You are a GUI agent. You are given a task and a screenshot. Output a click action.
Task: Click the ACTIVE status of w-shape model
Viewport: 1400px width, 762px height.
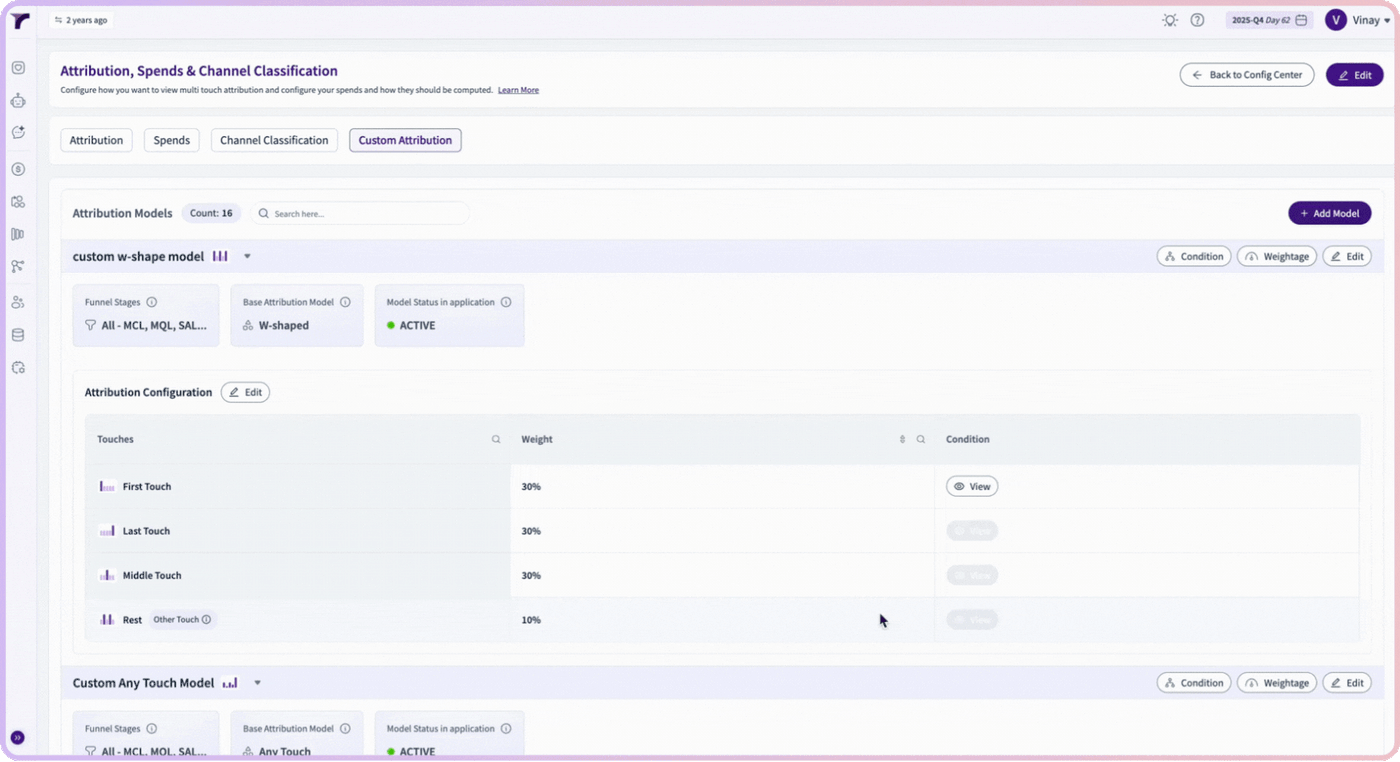(x=417, y=325)
